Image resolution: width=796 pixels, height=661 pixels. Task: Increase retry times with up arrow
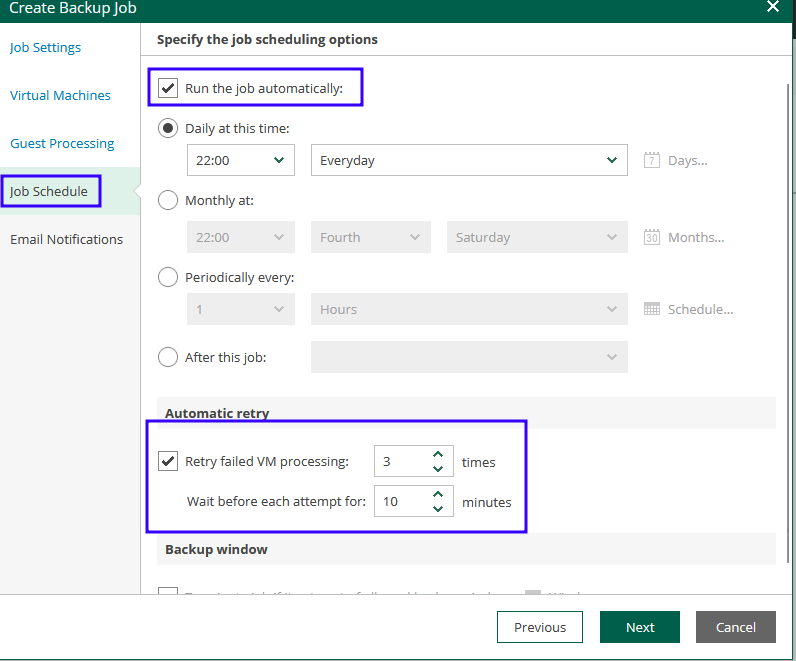438,454
